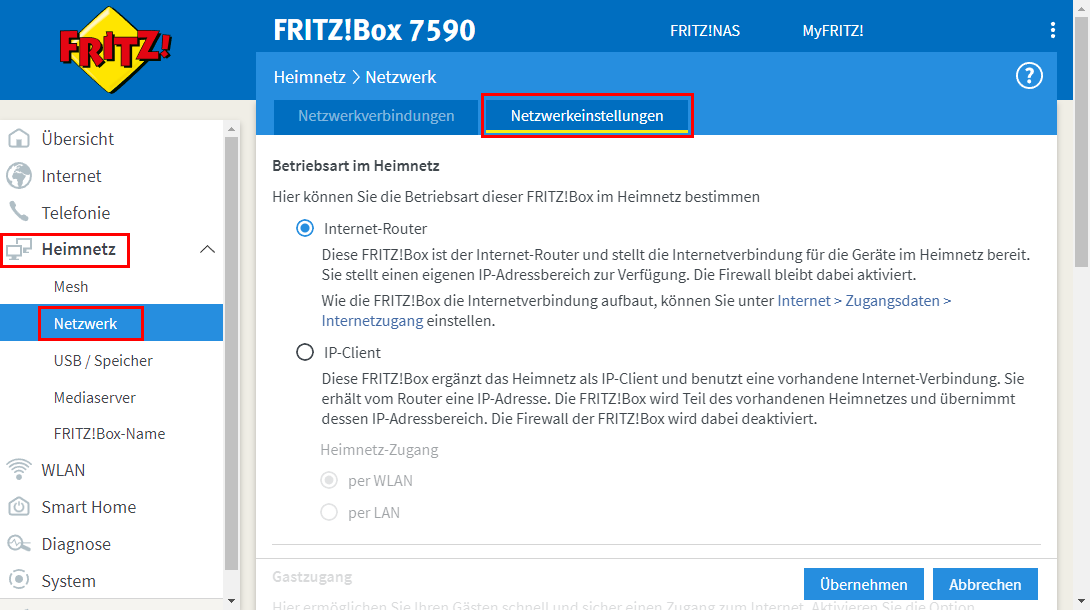The height and width of the screenshot is (610, 1090).
Task: Click the page scrollbar thumb at right
Action: 1081,142
